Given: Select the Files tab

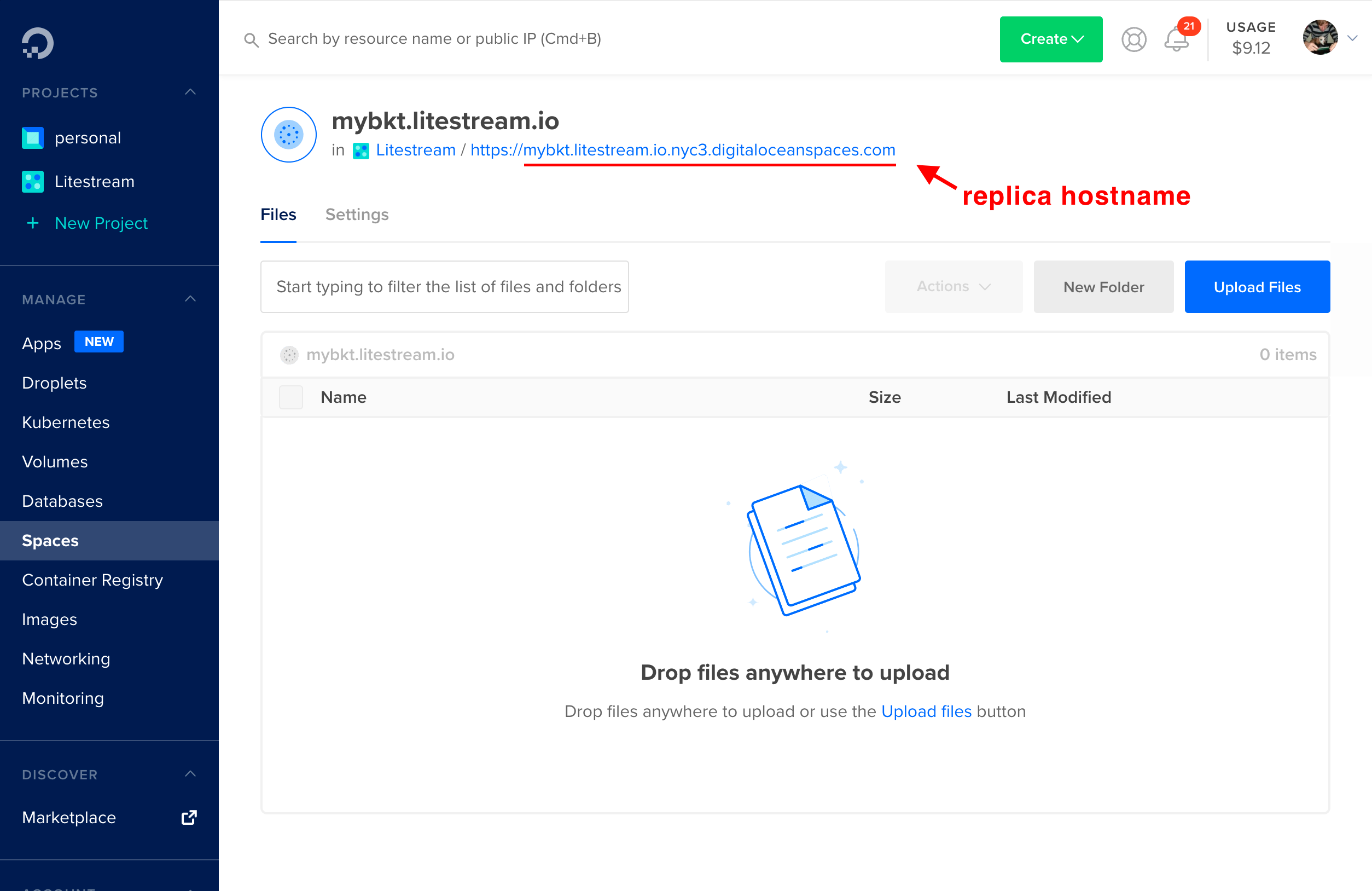Looking at the screenshot, I should [x=278, y=215].
